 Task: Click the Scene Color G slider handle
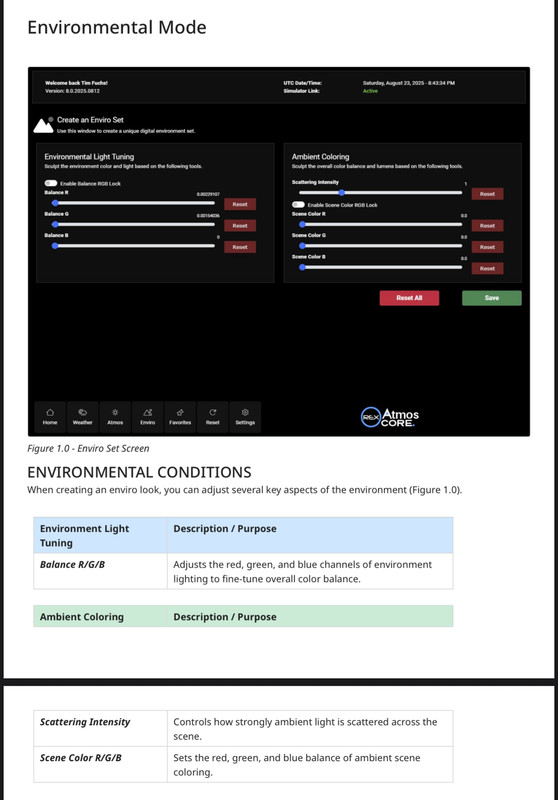click(x=302, y=246)
